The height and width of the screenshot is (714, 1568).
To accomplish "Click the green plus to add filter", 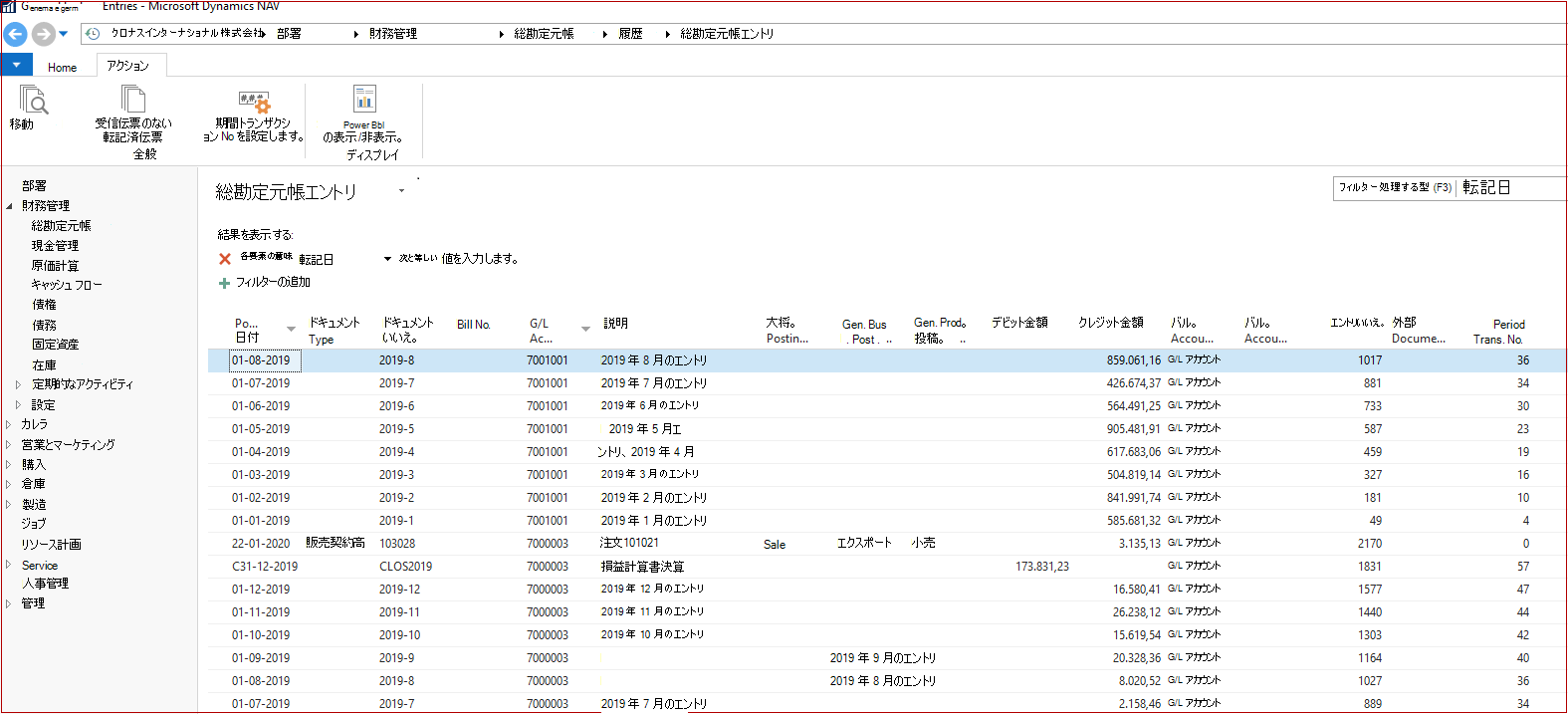I will pyautogui.click(x=224, y=283).
